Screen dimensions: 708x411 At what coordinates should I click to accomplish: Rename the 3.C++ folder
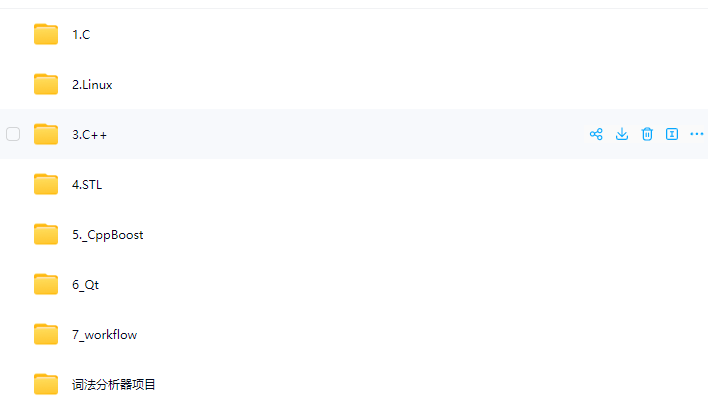(672, 134)
